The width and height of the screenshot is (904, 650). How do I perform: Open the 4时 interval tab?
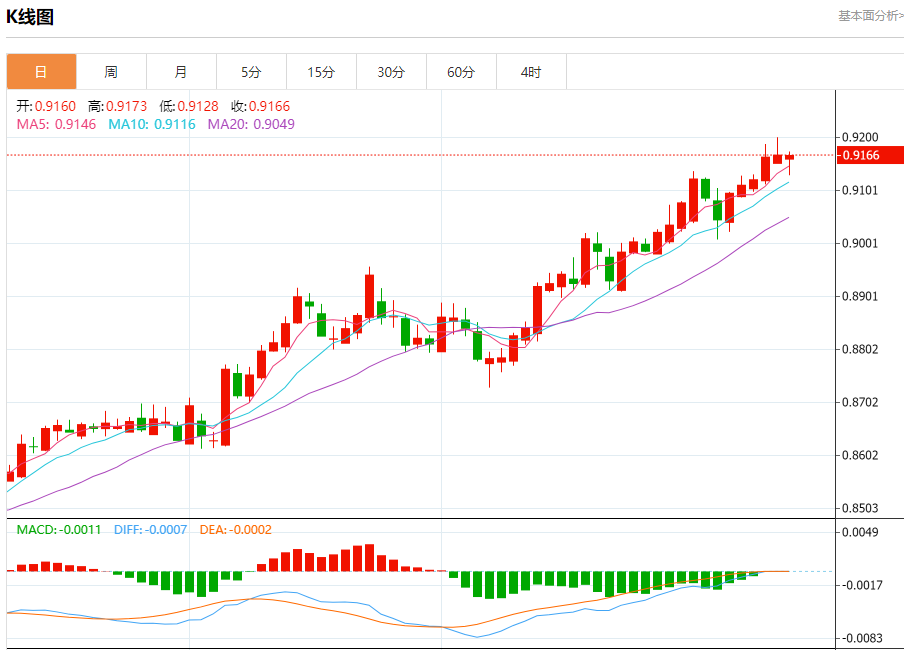531,72
